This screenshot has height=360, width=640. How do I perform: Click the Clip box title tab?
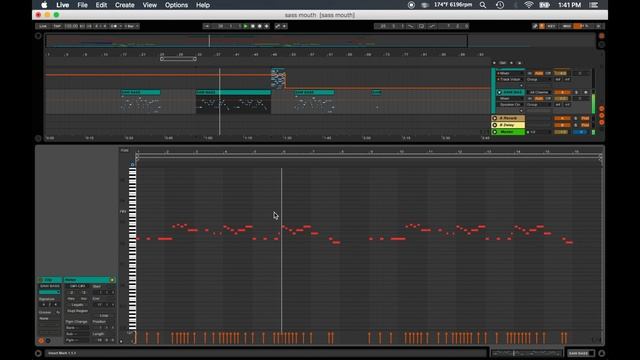(50, 280)
